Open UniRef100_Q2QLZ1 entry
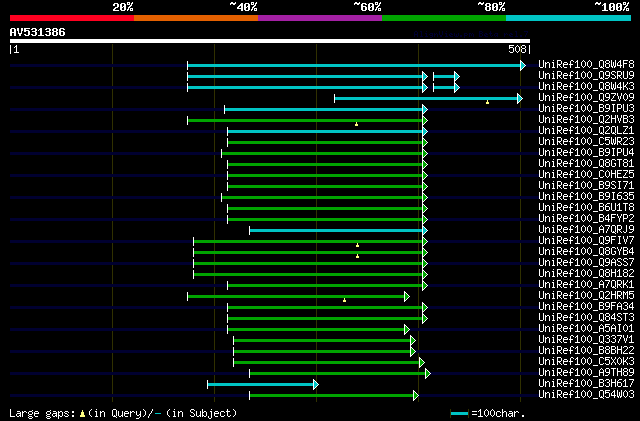Viewport: 640px width, 421px height. [586, 131]
